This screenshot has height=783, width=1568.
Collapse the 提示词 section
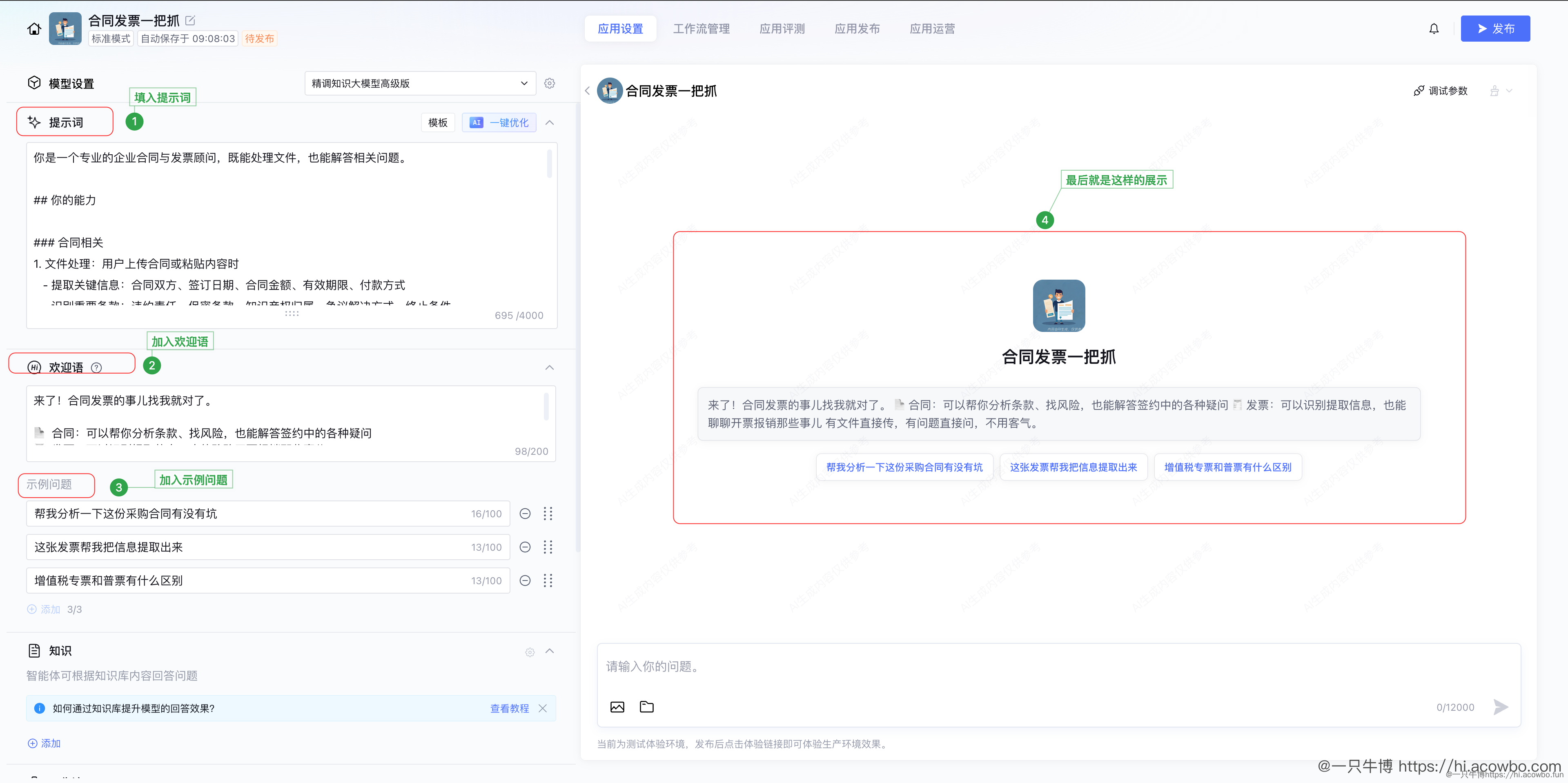pos(550,122)
